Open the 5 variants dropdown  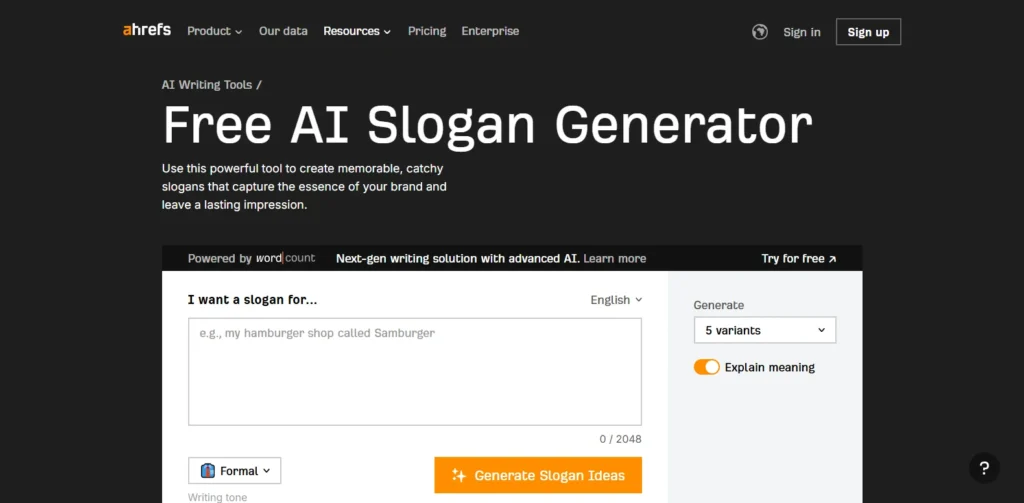765,331
